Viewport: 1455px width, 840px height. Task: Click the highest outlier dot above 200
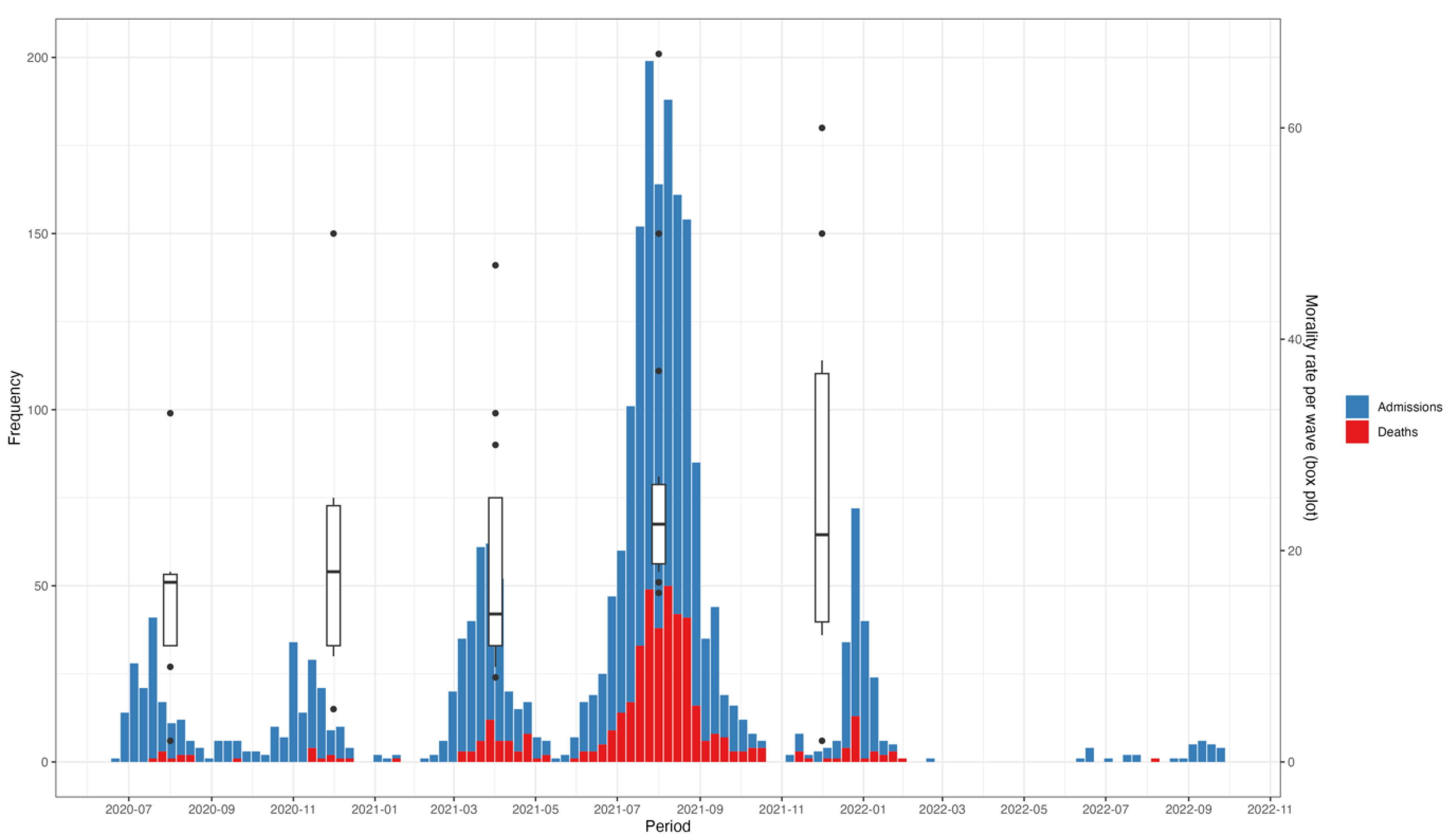pos(658,54)
